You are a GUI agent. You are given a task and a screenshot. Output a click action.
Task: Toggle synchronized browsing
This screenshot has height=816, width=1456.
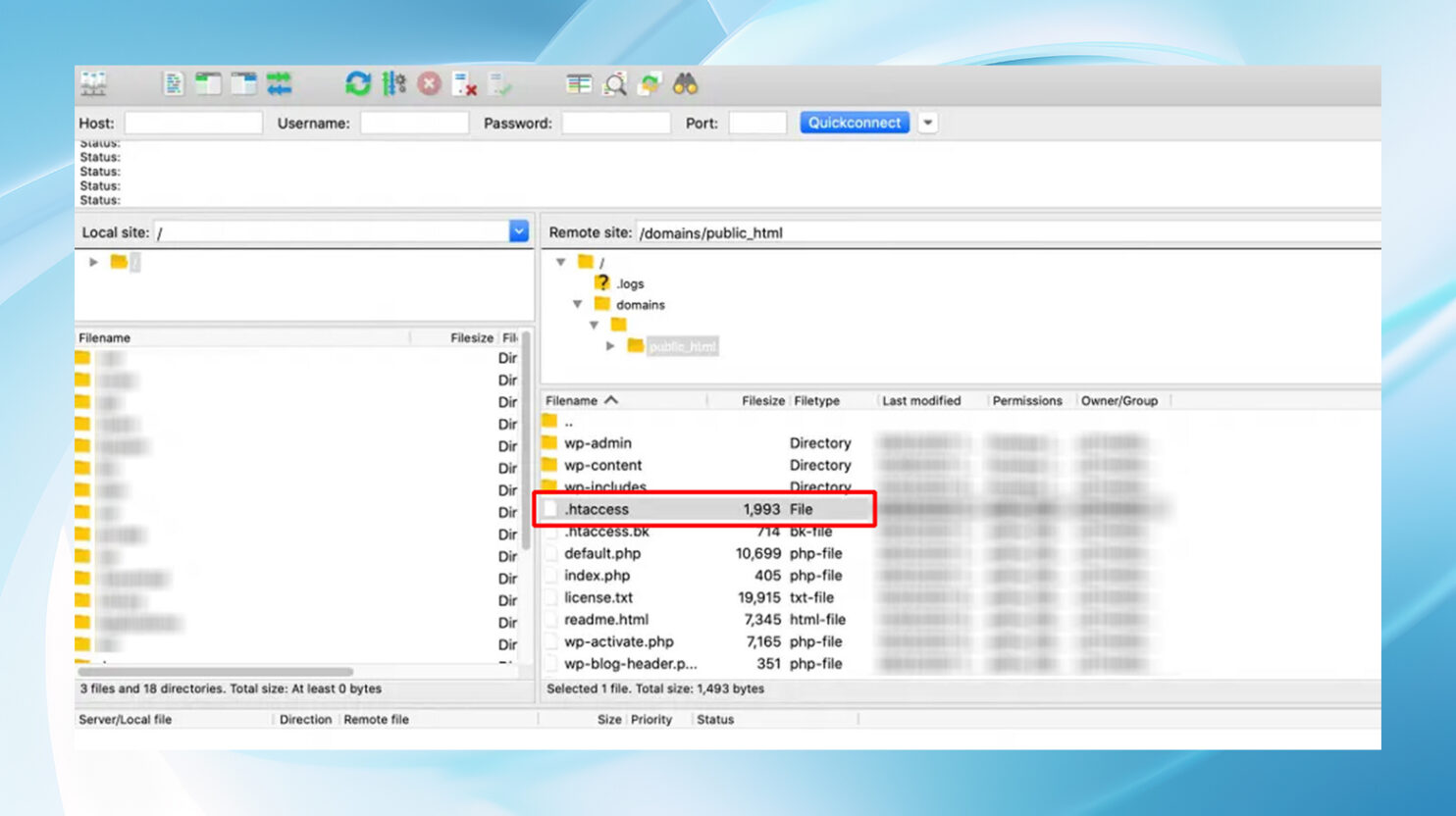648,85
